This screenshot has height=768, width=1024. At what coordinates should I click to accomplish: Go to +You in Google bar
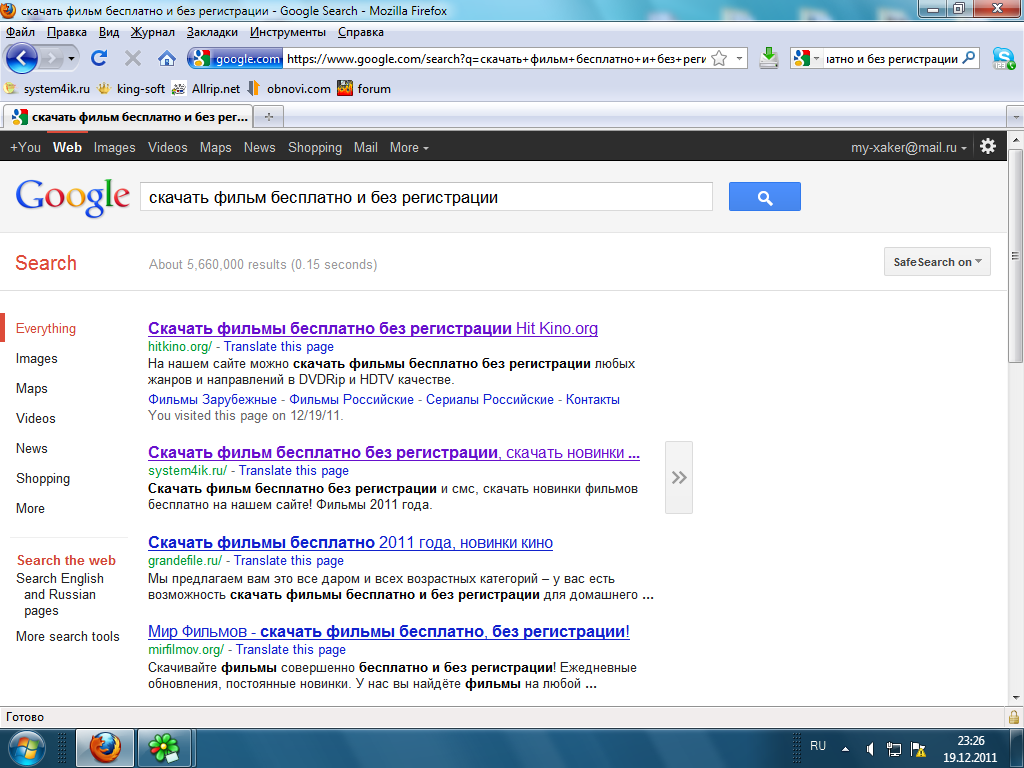(25, 148)
